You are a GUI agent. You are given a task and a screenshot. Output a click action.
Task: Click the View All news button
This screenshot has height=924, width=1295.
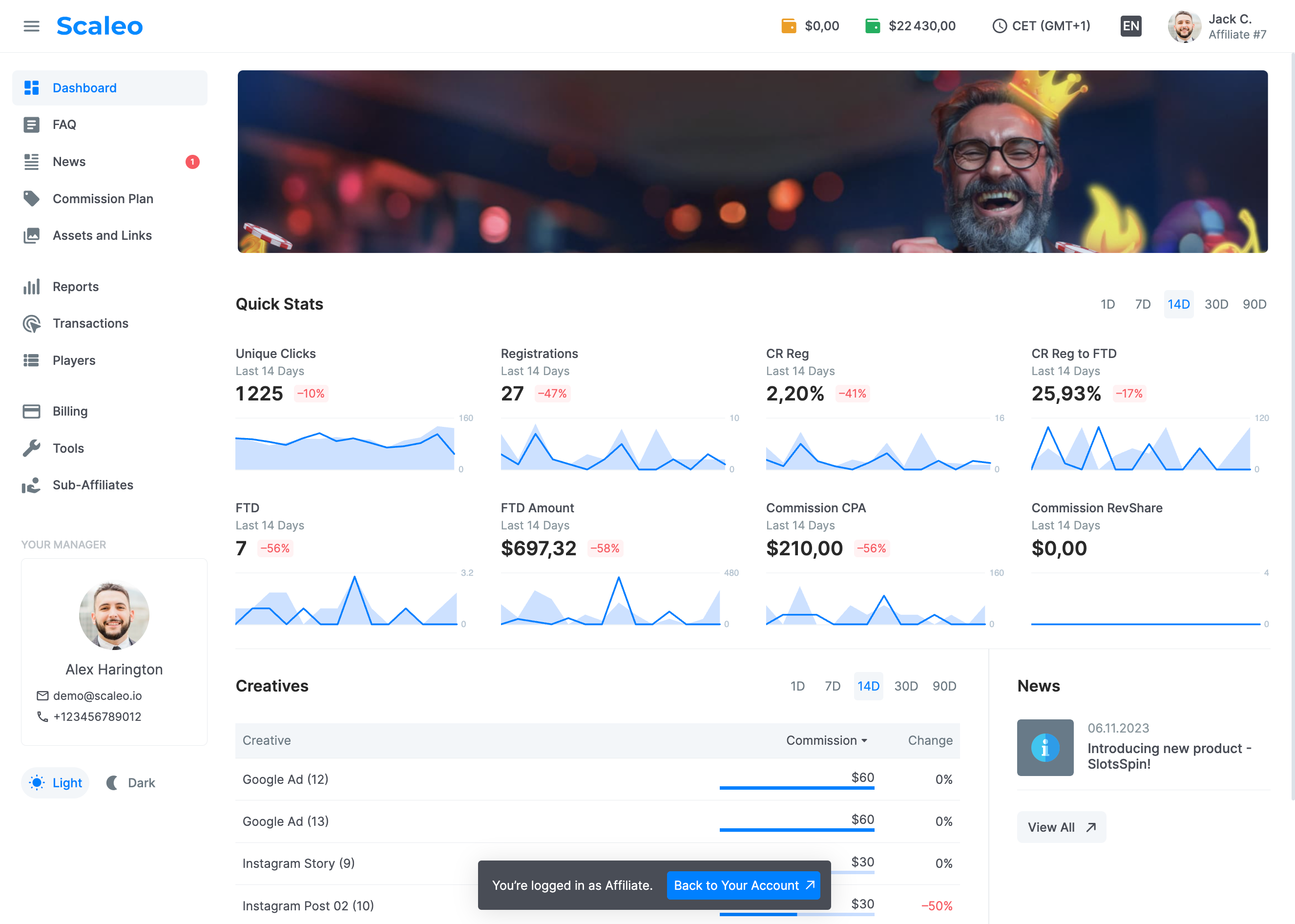1061,827
